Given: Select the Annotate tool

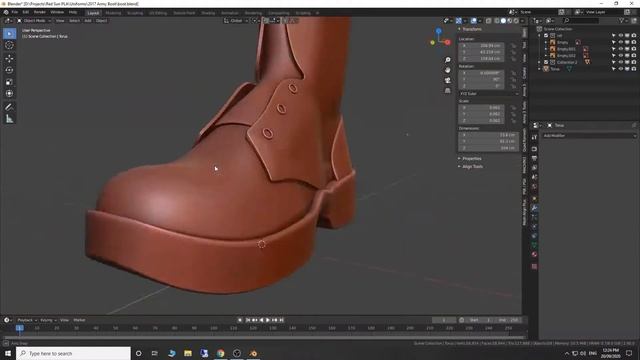Looking at the screenshot, I should [9, 107].
